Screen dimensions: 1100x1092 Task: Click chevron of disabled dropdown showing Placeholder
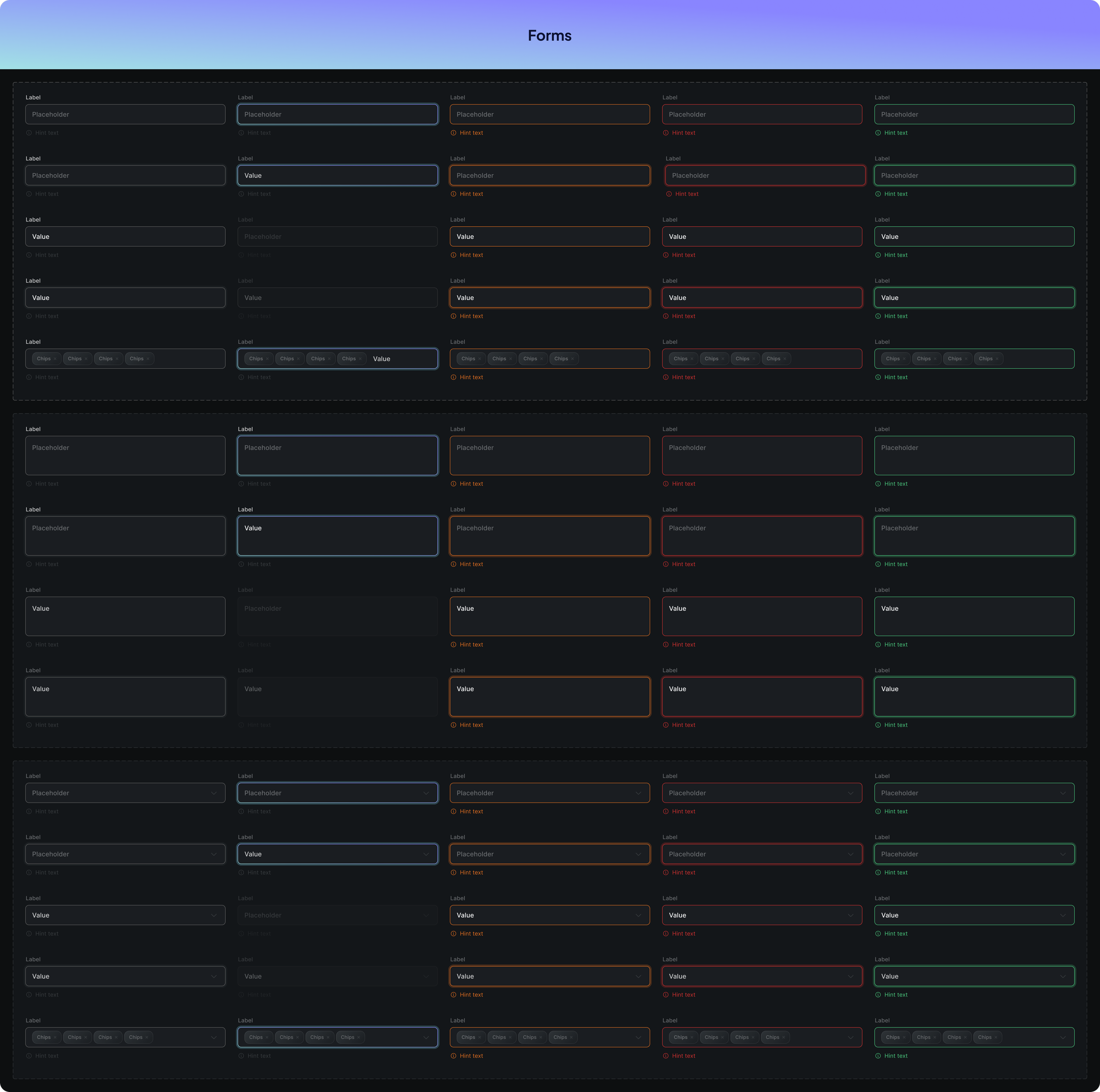pos(426,915)
